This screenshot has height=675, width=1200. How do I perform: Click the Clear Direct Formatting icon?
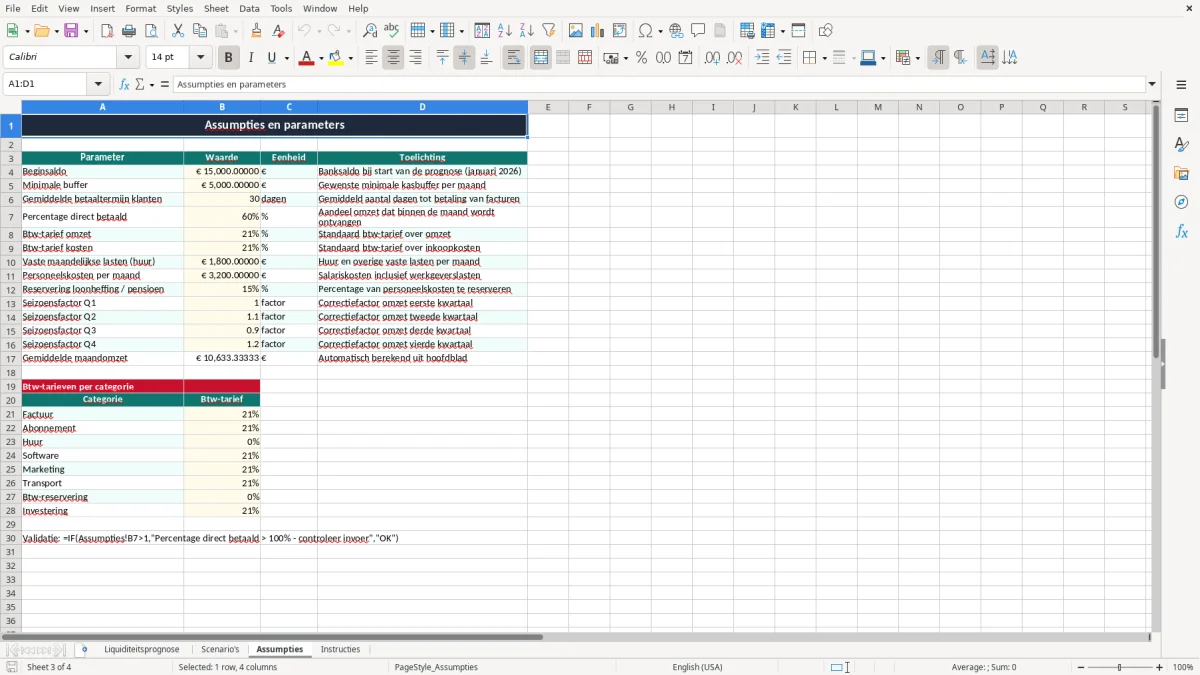click(x=279, y=31)
